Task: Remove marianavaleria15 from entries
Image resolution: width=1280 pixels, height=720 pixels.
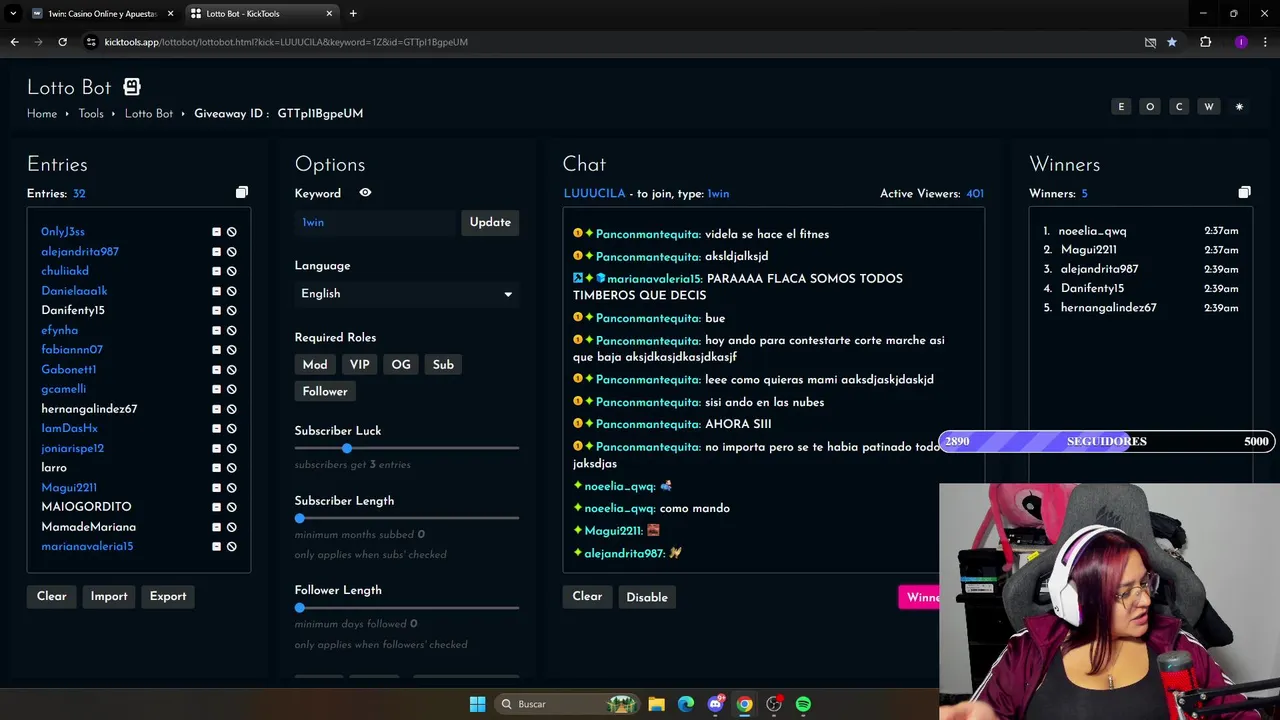Action: coord(216,547)
